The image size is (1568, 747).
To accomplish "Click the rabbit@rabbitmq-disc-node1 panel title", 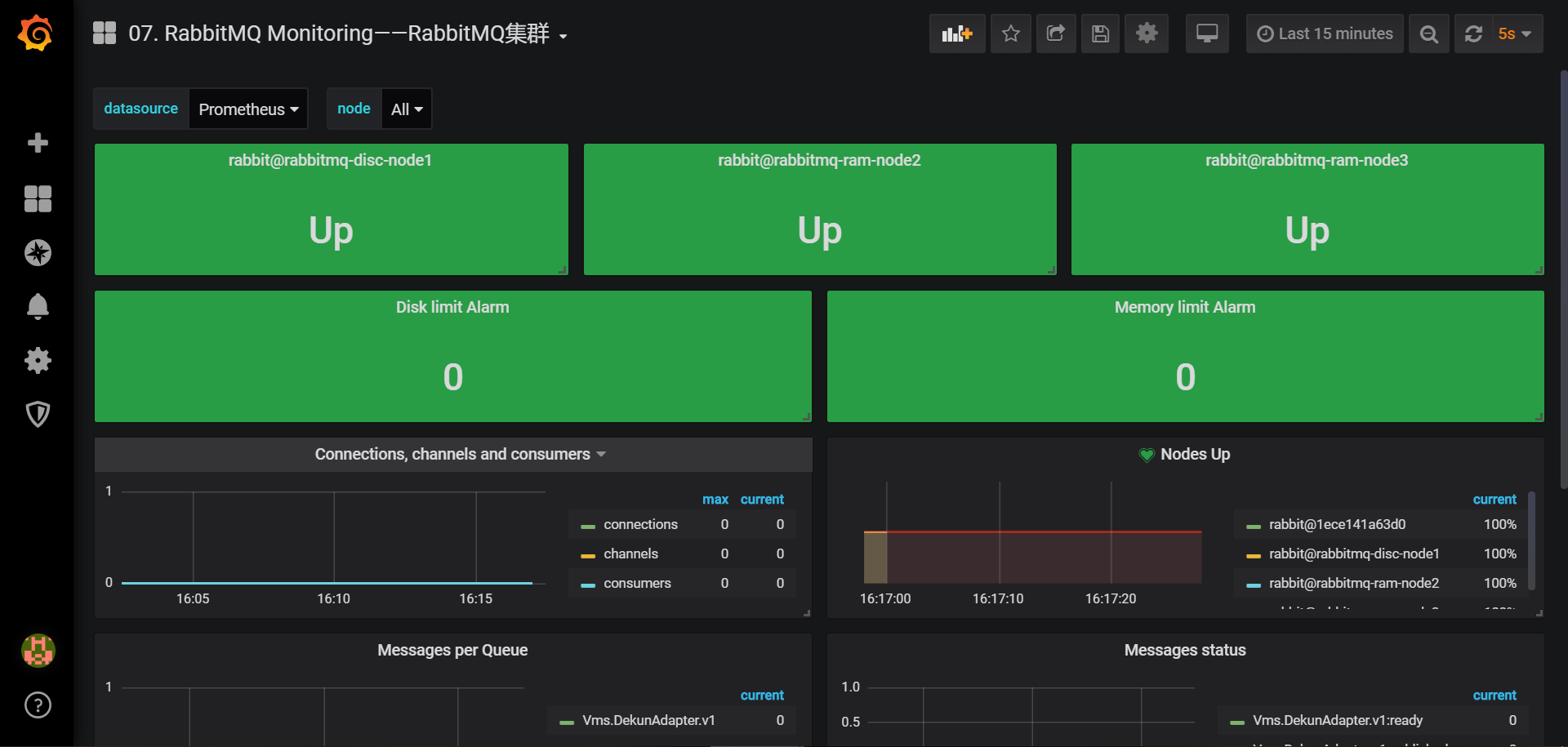I will (330, 161).
